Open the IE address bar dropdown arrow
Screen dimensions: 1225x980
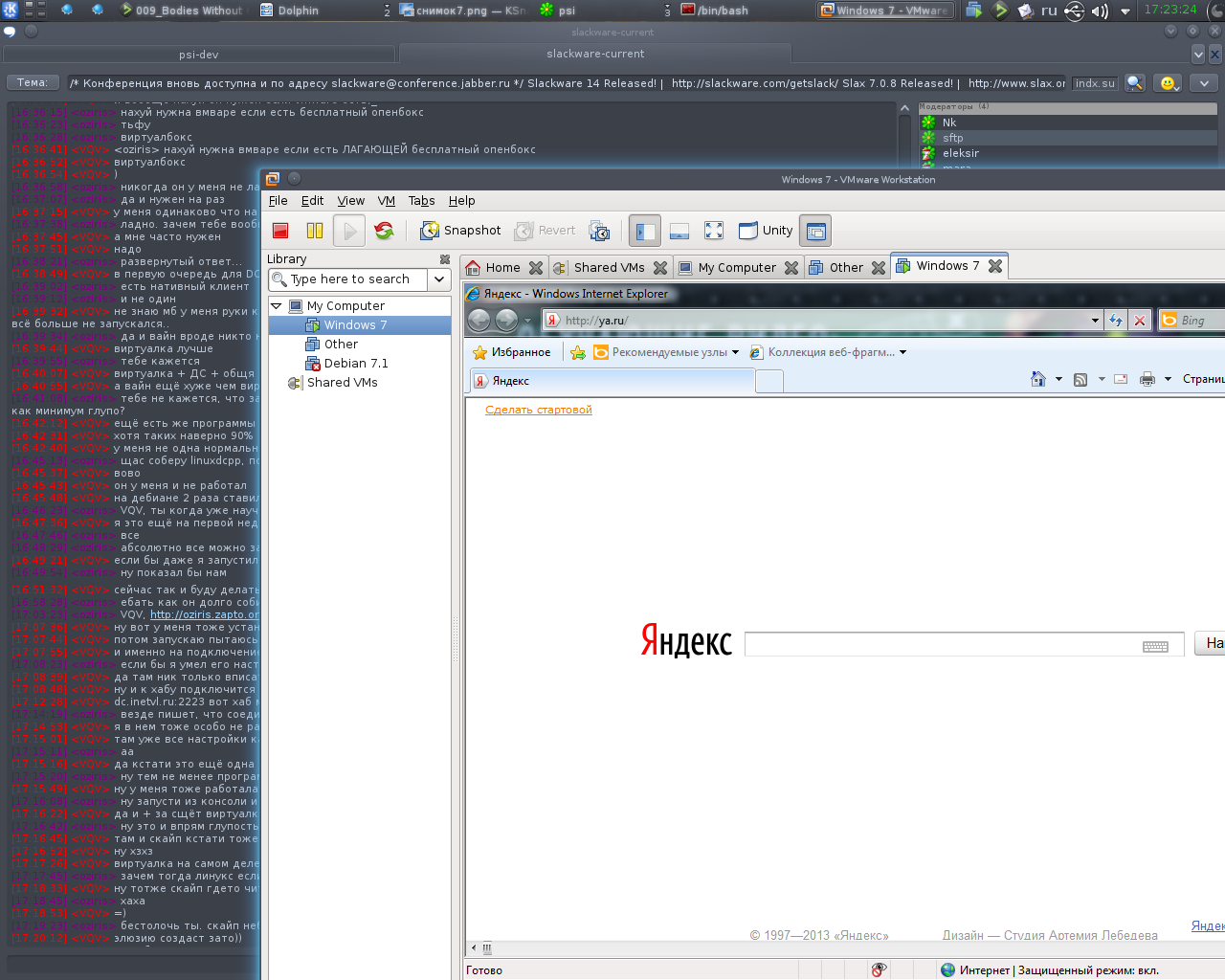click(x=1095, y=321)
